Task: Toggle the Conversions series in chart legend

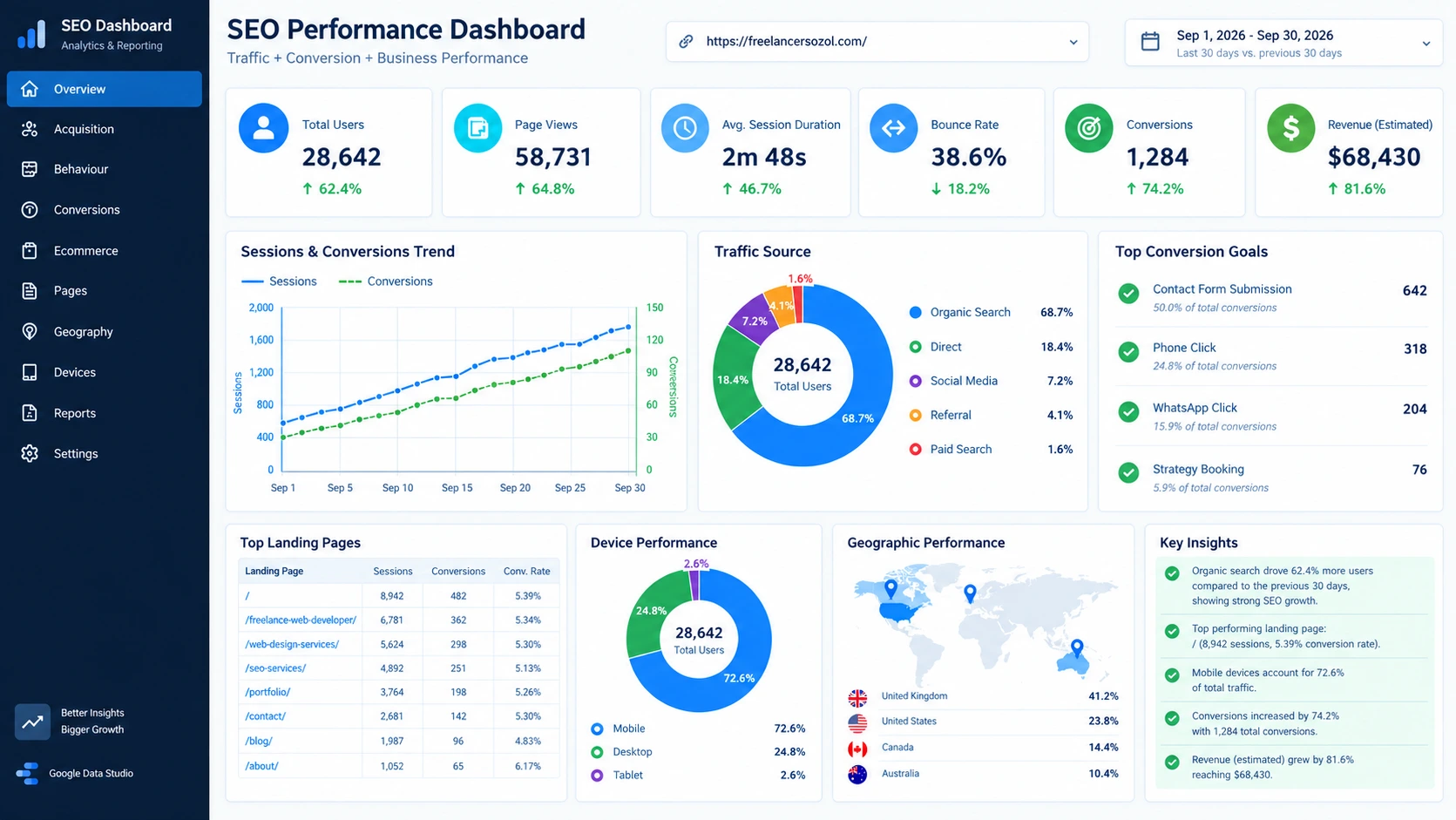Action: pyautogui.click(x=385, y=281)
